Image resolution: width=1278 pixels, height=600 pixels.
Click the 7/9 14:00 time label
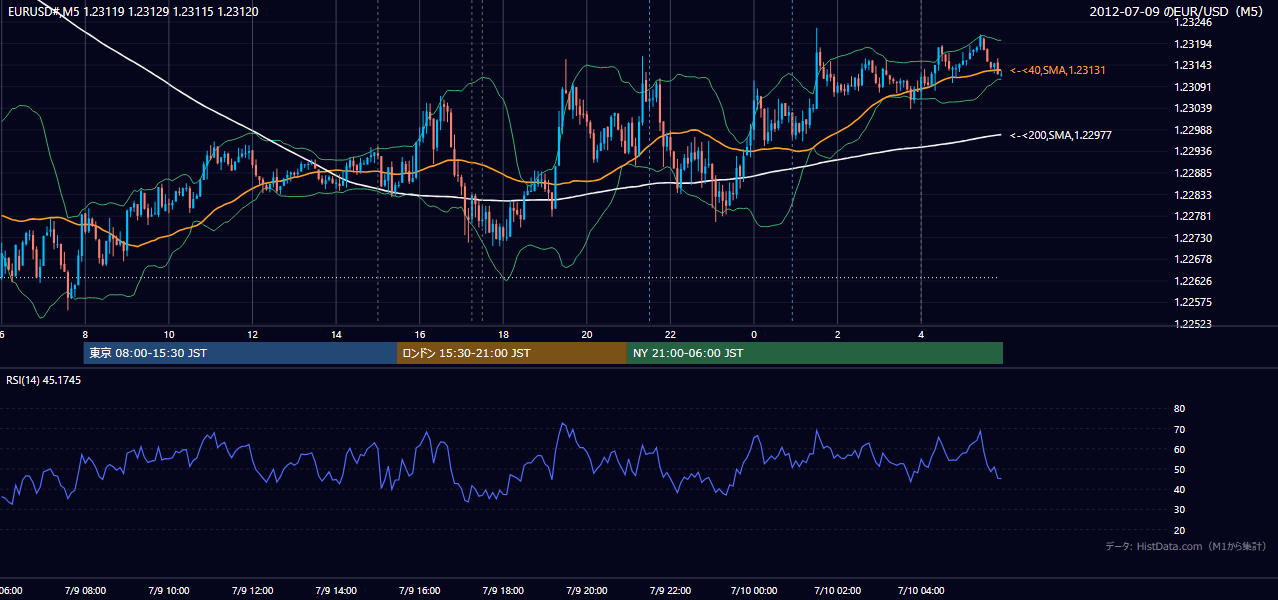pos(336,590)
